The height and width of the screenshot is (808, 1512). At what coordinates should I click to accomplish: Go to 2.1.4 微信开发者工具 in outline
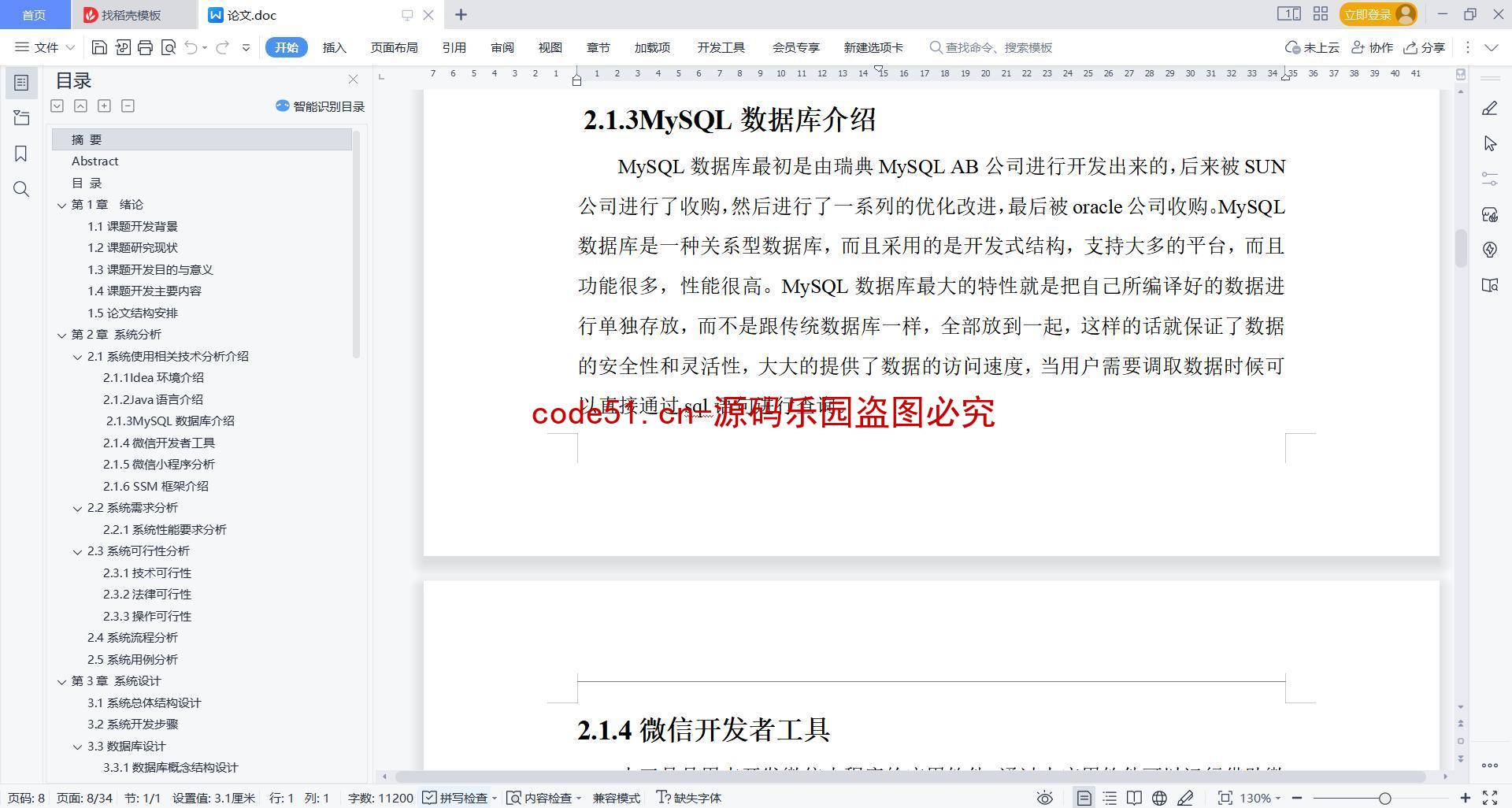158,443
